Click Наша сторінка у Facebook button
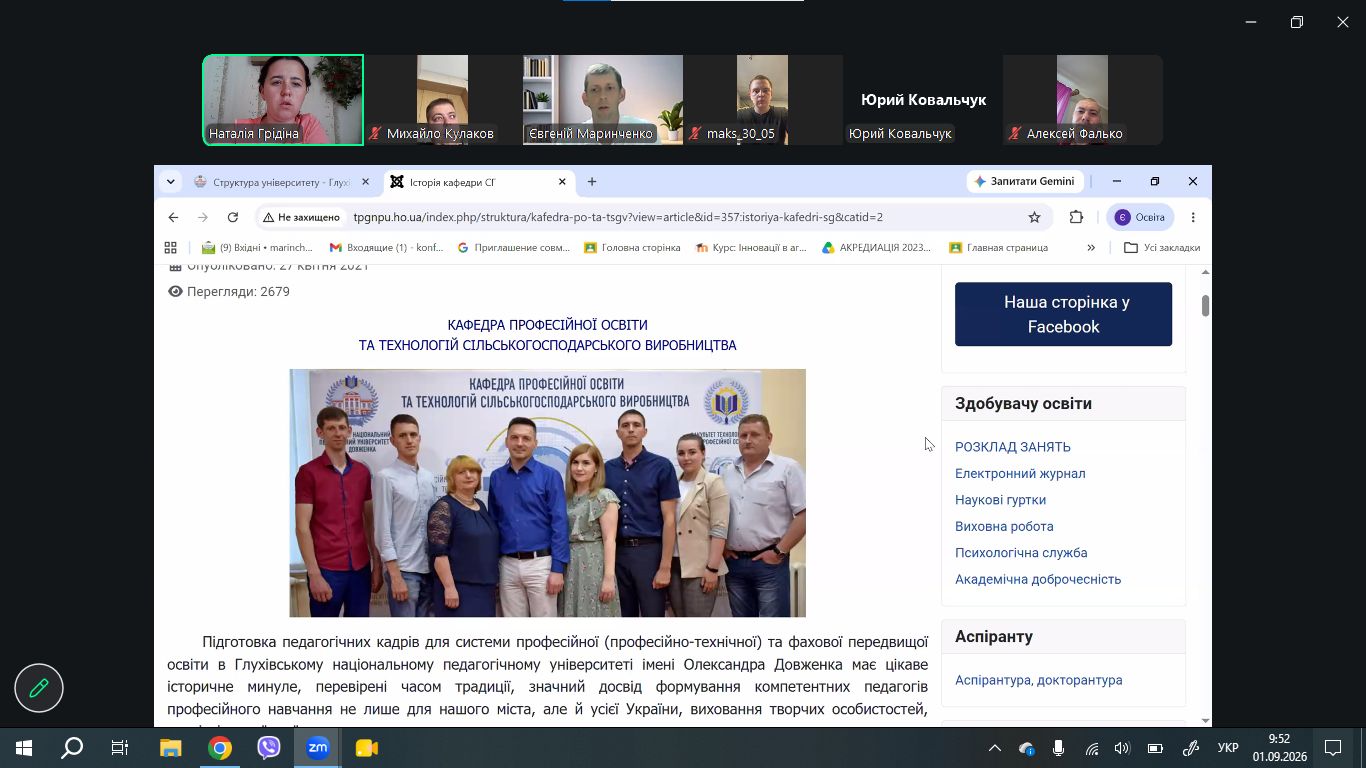 tap(1063, 314)
